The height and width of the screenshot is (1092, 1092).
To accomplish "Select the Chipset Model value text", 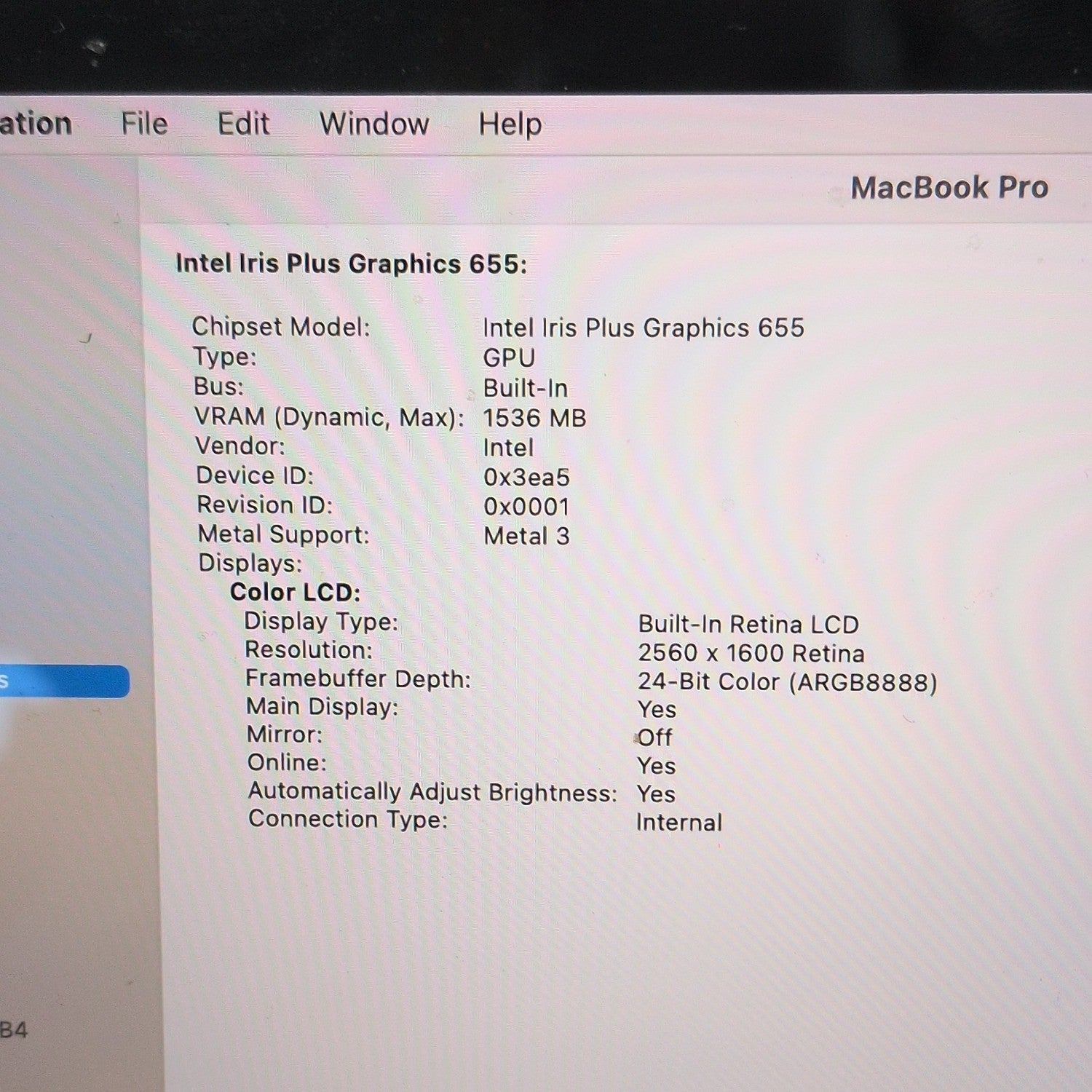I will pos(644,328).
